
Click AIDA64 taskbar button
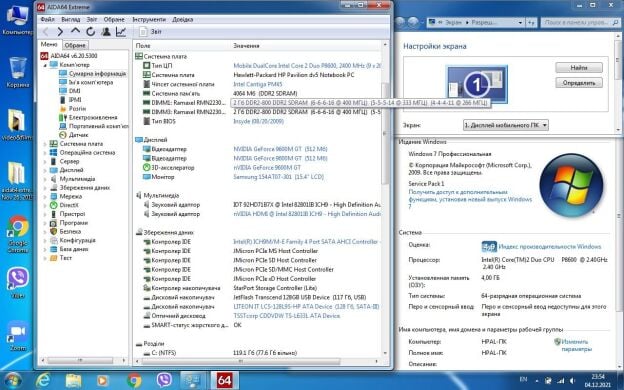tap(224, 380)
